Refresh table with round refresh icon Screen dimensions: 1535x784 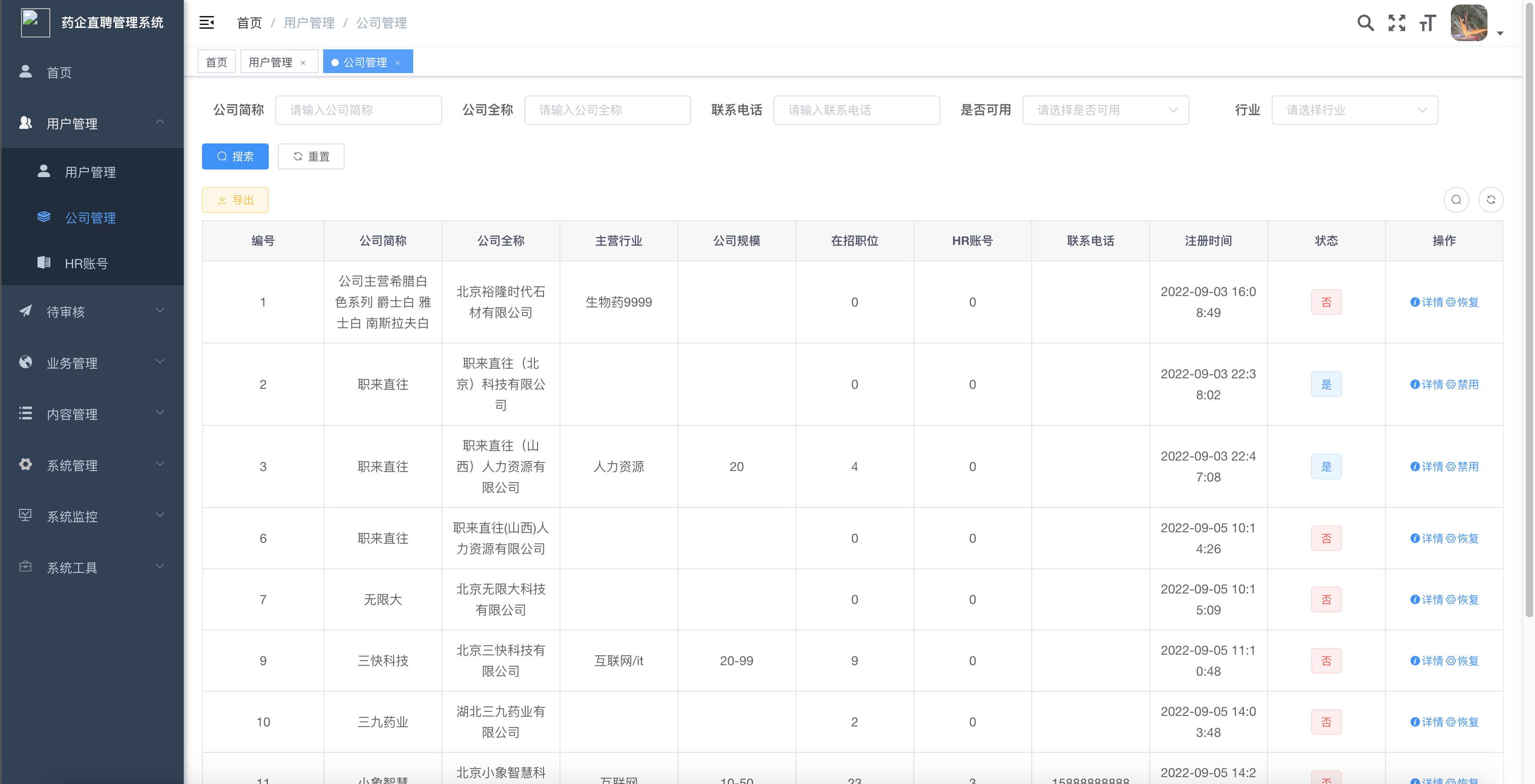[1490, 200]
